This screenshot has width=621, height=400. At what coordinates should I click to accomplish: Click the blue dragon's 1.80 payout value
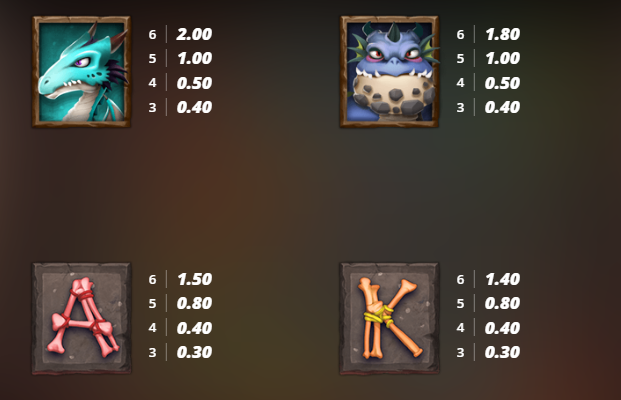coord(503,34)
